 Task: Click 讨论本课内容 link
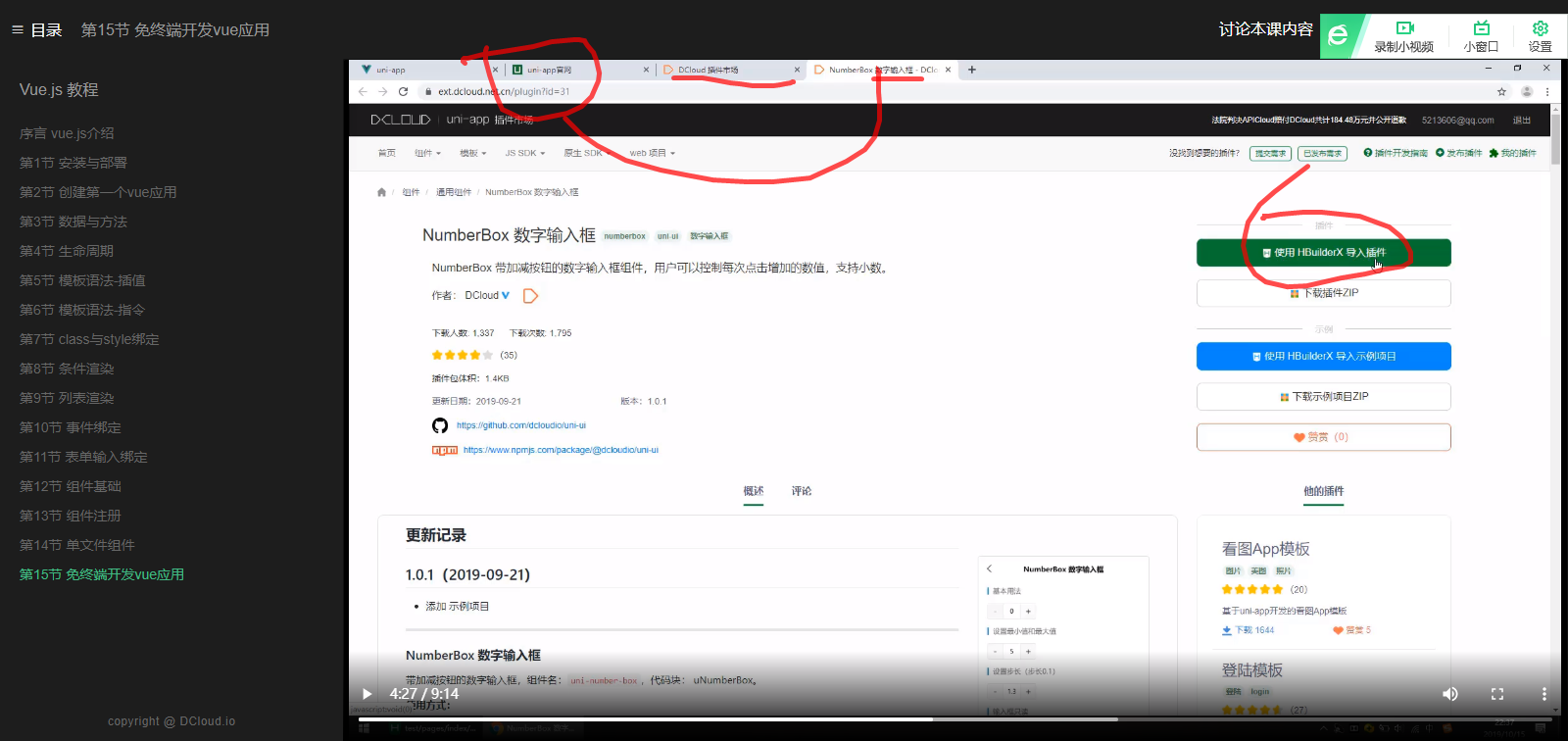tap(1265, 29)
